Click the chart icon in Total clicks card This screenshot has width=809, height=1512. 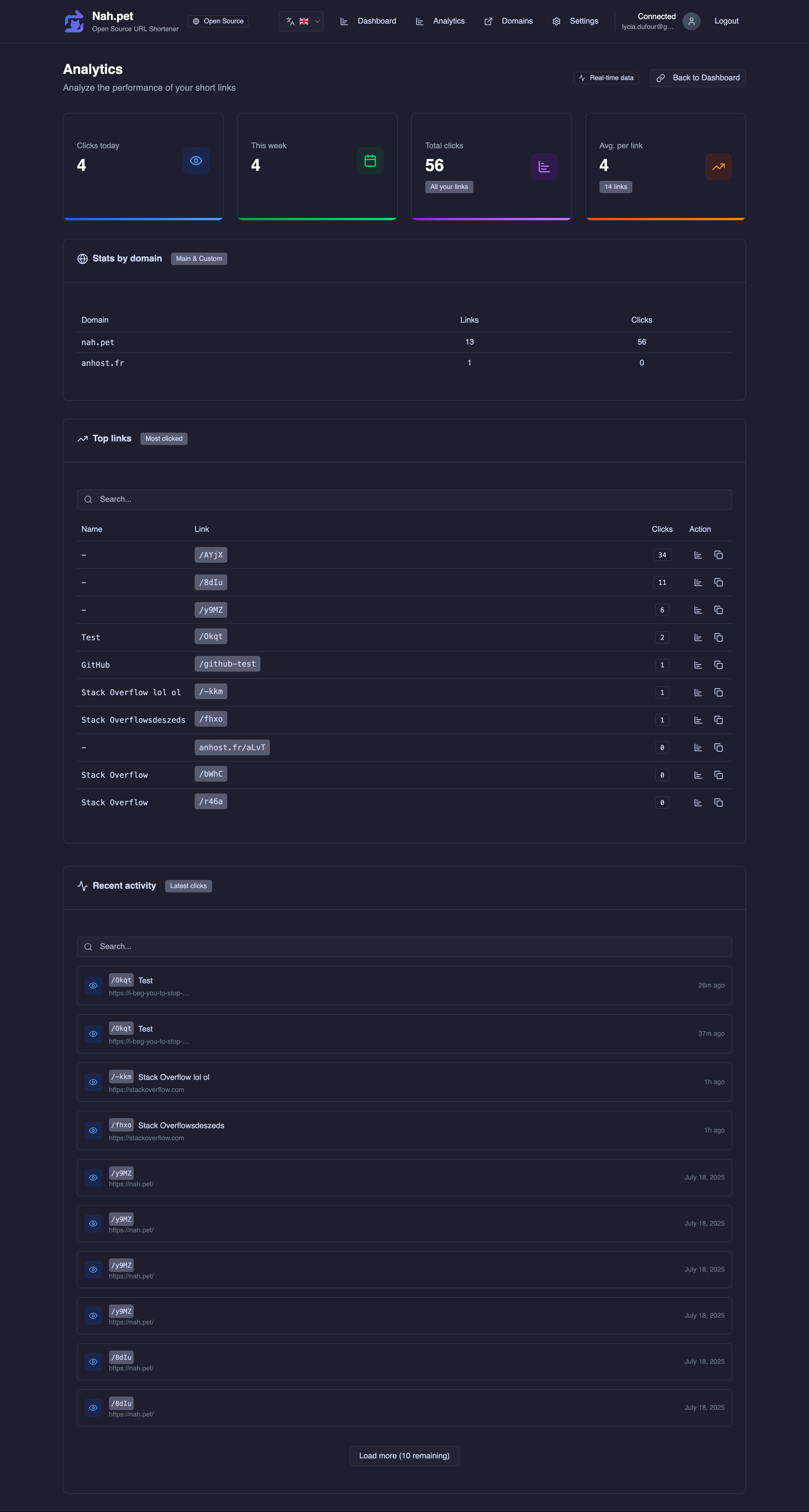click(x=544, y=167)
